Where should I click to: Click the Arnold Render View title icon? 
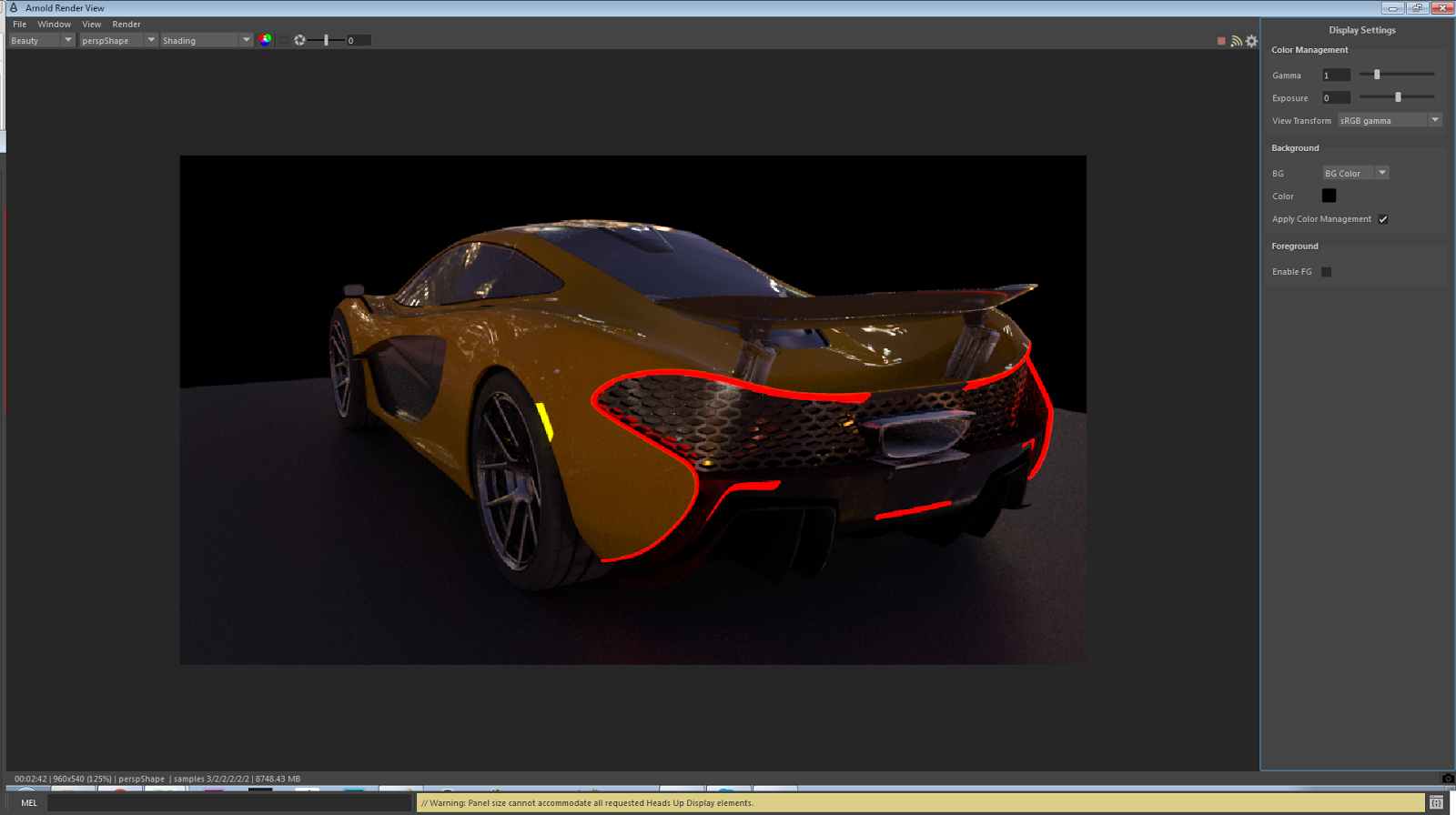[x=14, y=7]
